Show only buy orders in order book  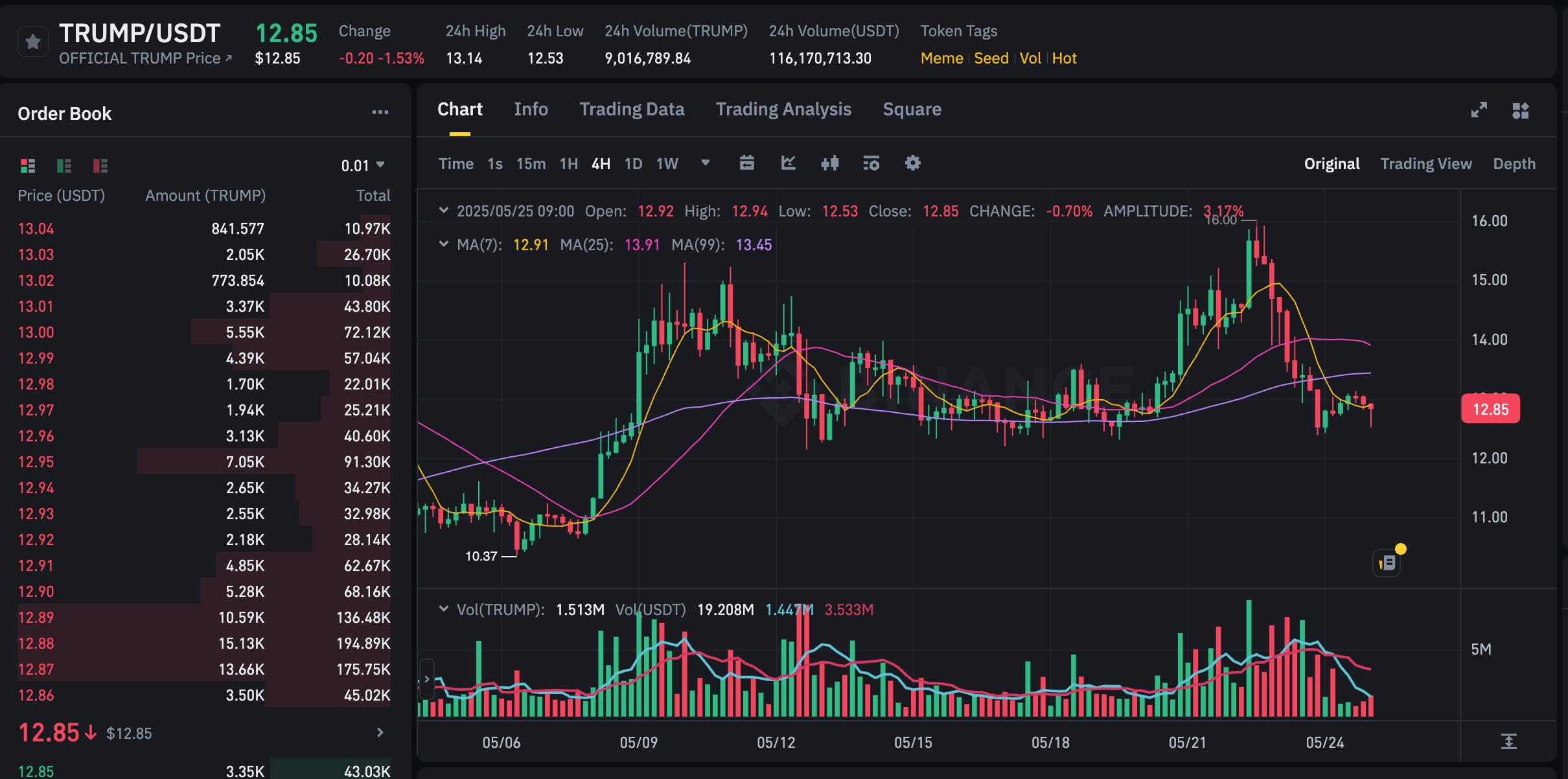(64, 166)
